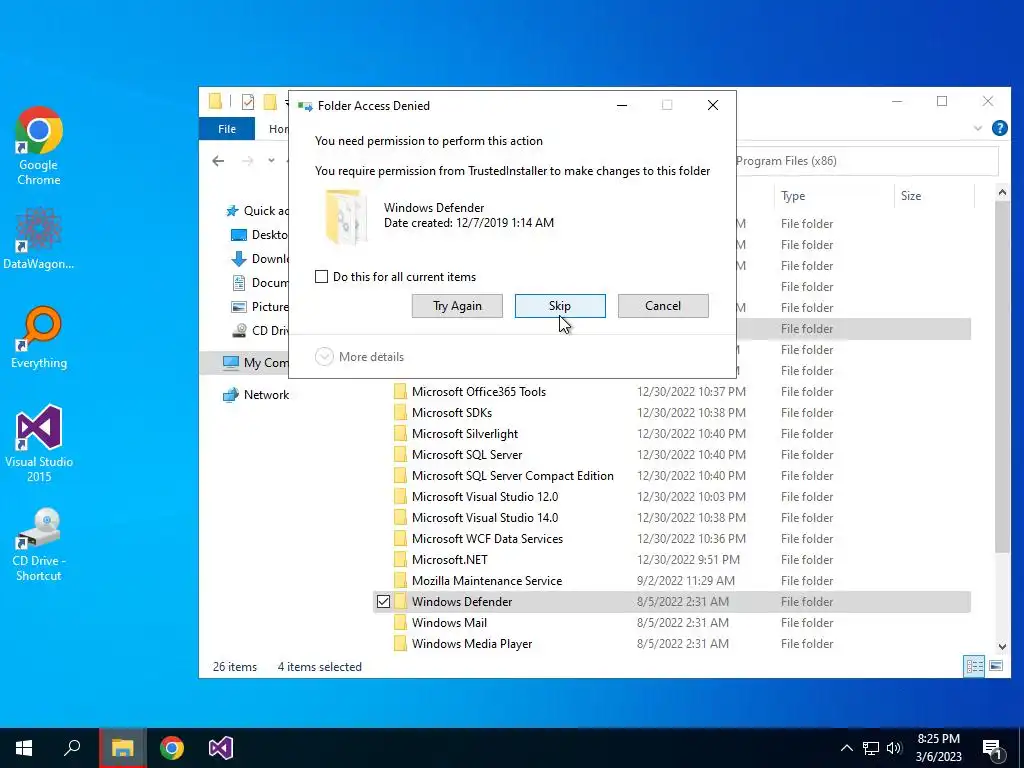Click the Cancel button in the dialog
The height and width of the screenshot is (768, 1024).
coord(663,306)
